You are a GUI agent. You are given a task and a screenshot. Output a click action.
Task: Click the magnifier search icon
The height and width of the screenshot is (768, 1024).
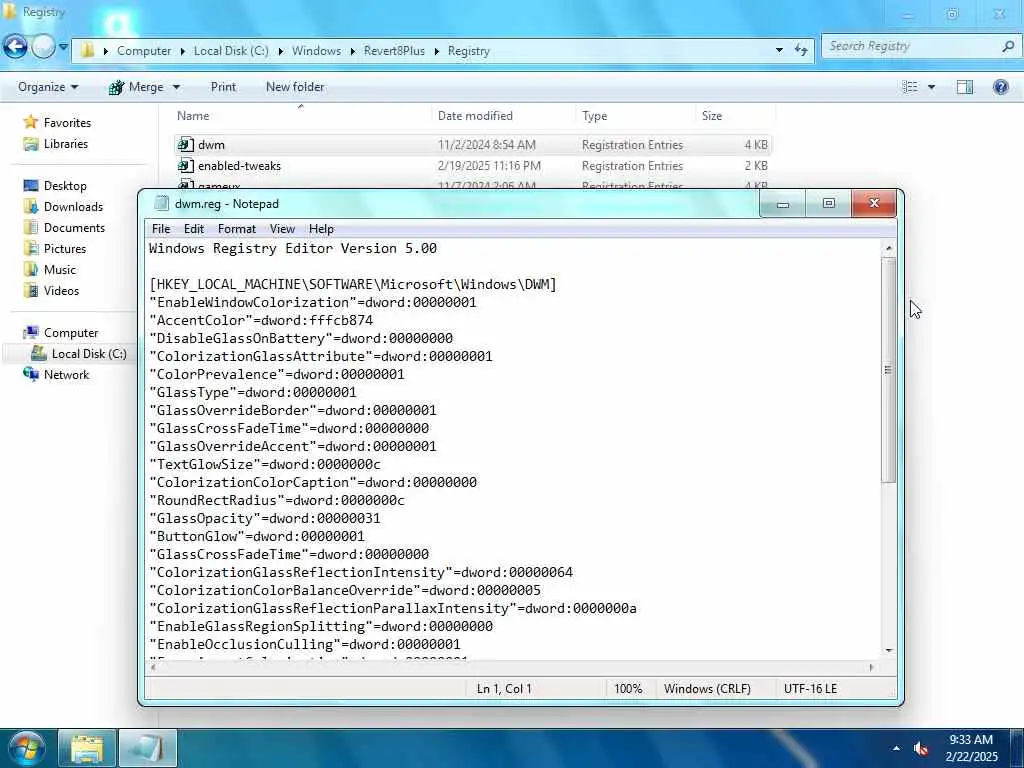(x=1008, y=46)
